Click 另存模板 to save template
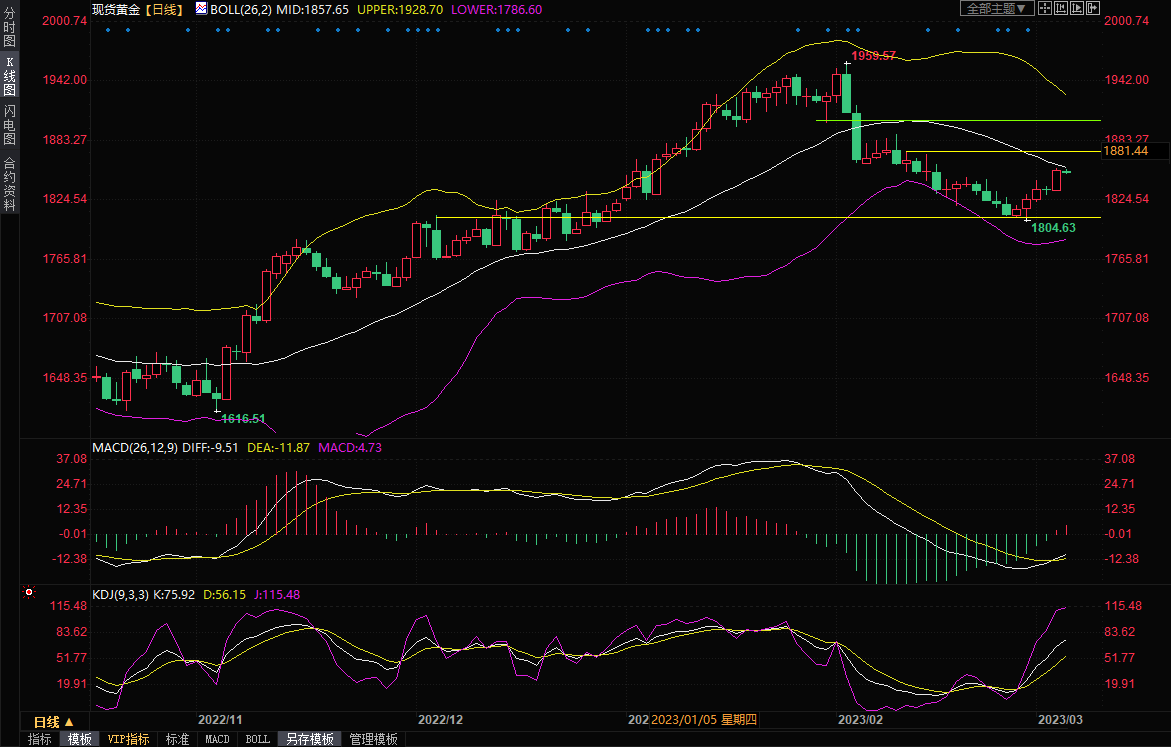The image size is (1171, 747). (310, 739)
